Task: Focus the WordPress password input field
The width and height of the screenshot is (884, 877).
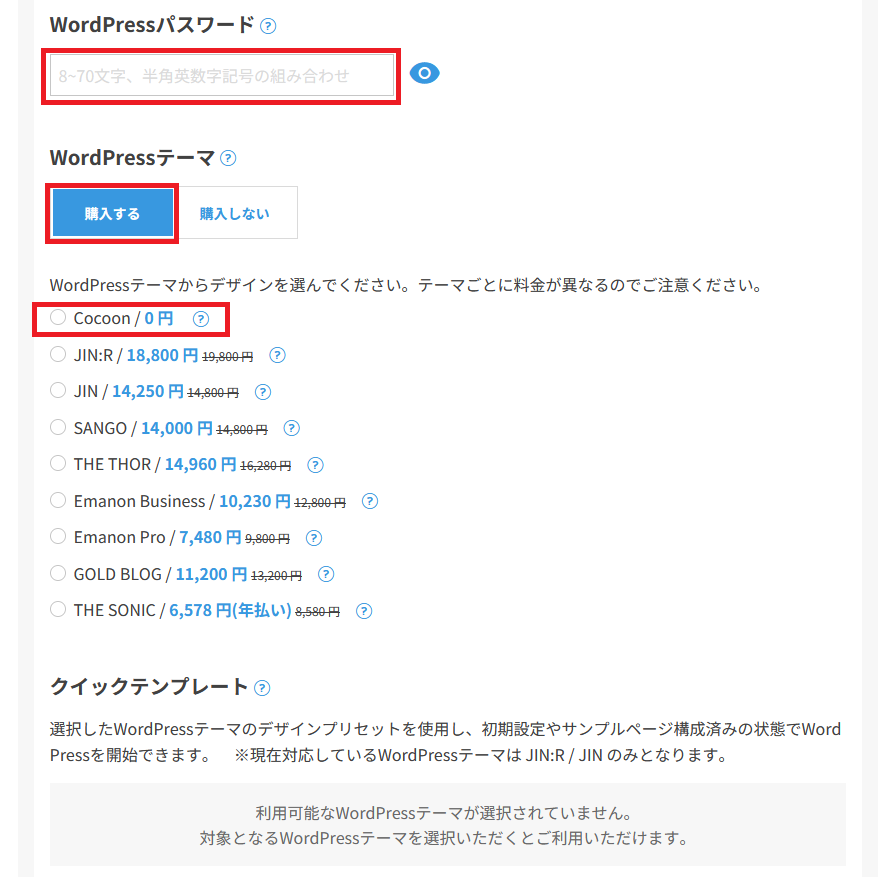Action: pos(222,76)
